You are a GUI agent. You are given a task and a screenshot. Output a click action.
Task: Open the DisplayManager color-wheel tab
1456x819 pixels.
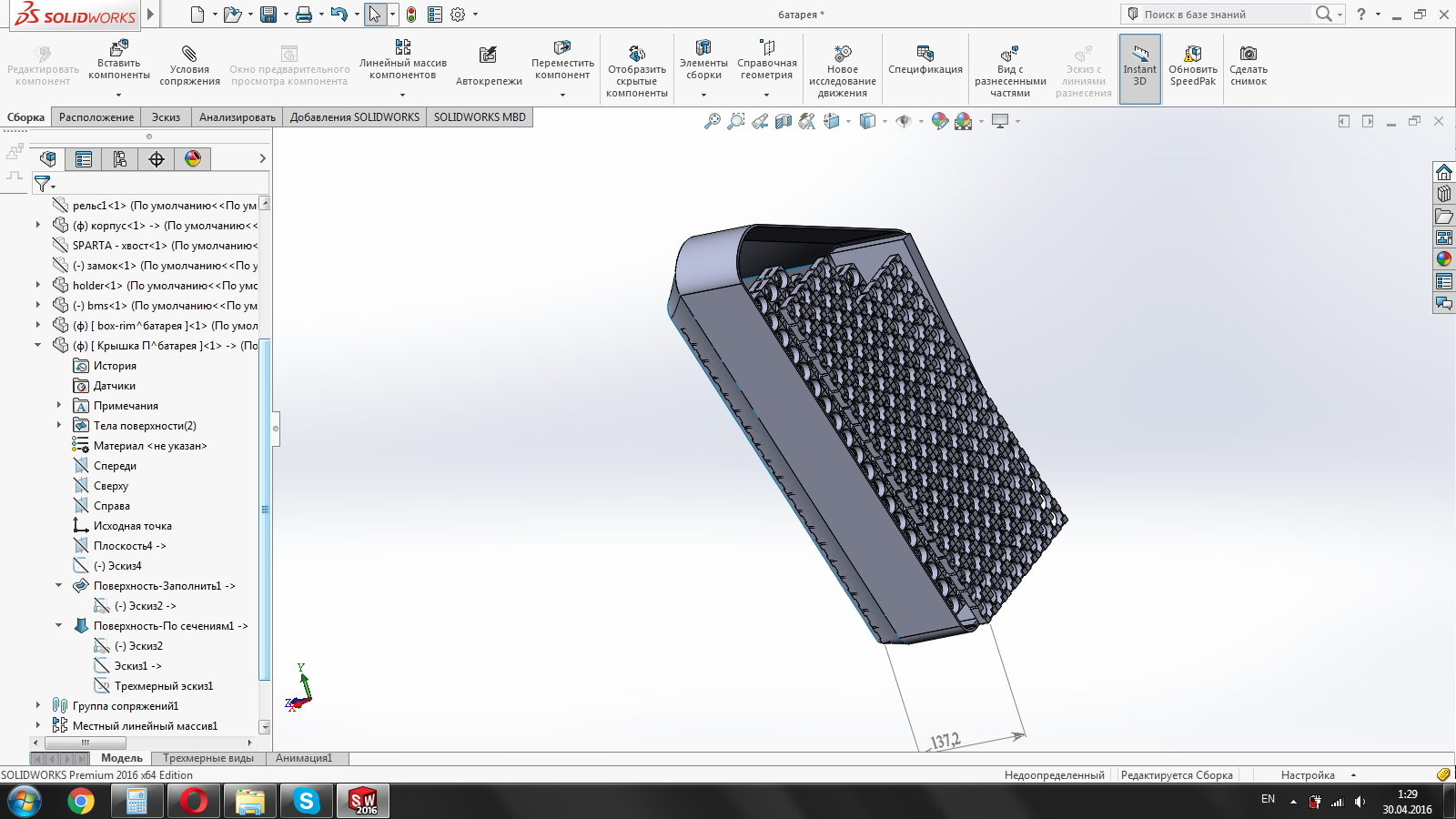[193, 159]
